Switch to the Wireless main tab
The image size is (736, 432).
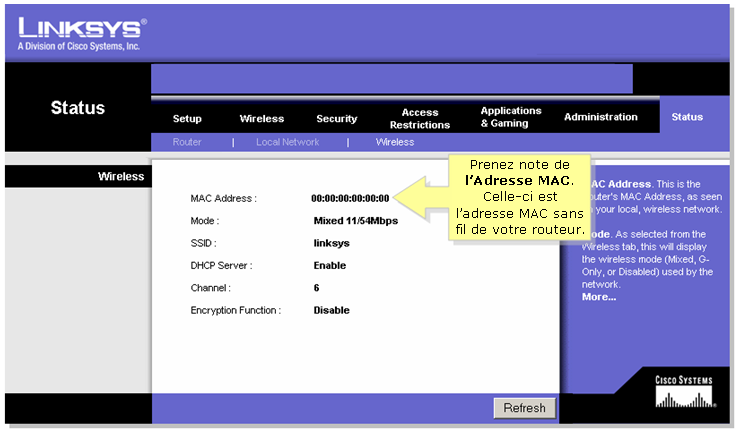262,118
